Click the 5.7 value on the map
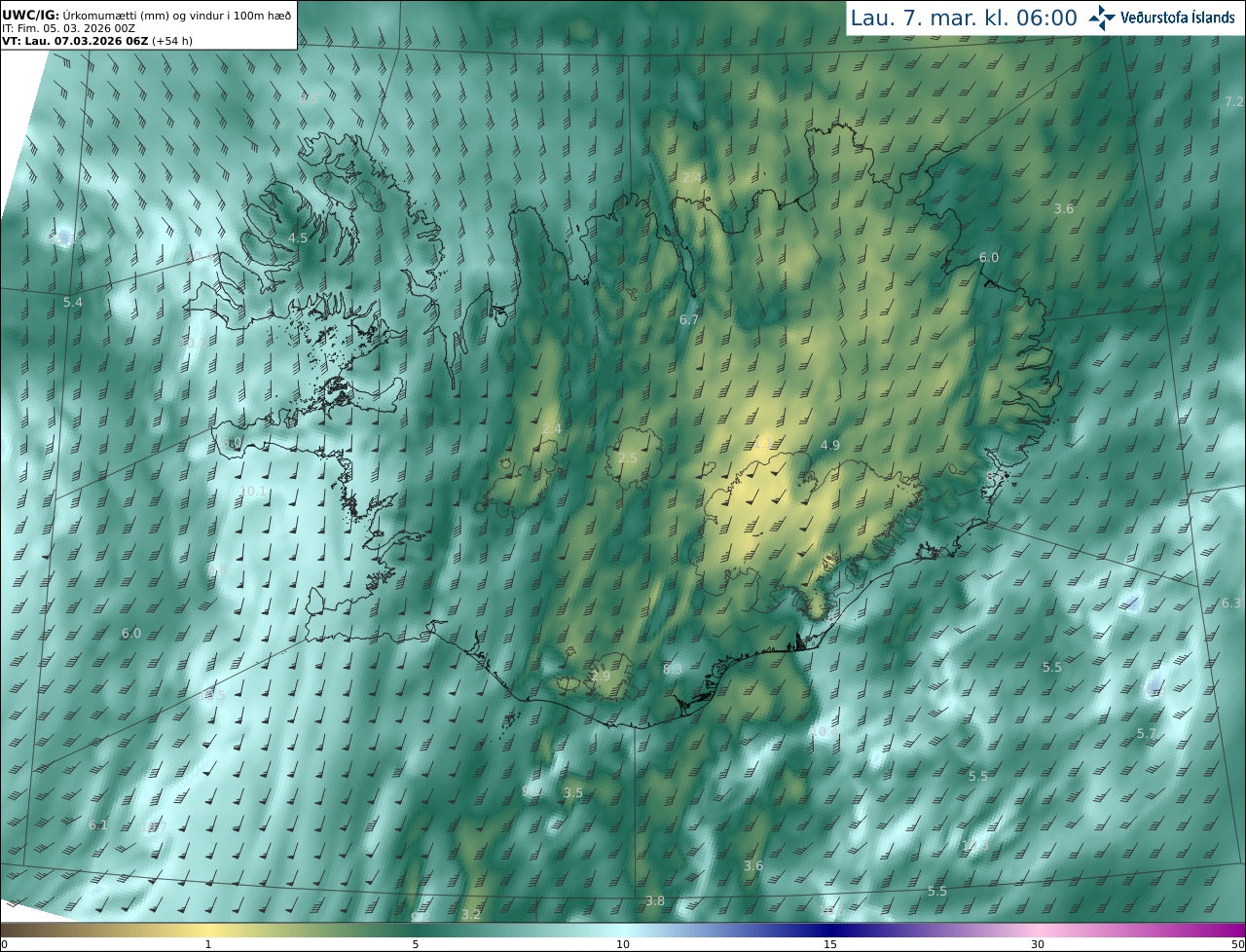 (x=1147, y=733)
